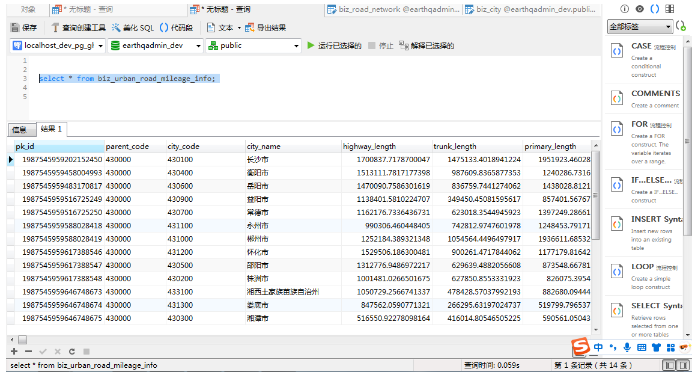Delete the record with the minus icon
Viewport: 696px width, 379px height.
coord(28,351)
